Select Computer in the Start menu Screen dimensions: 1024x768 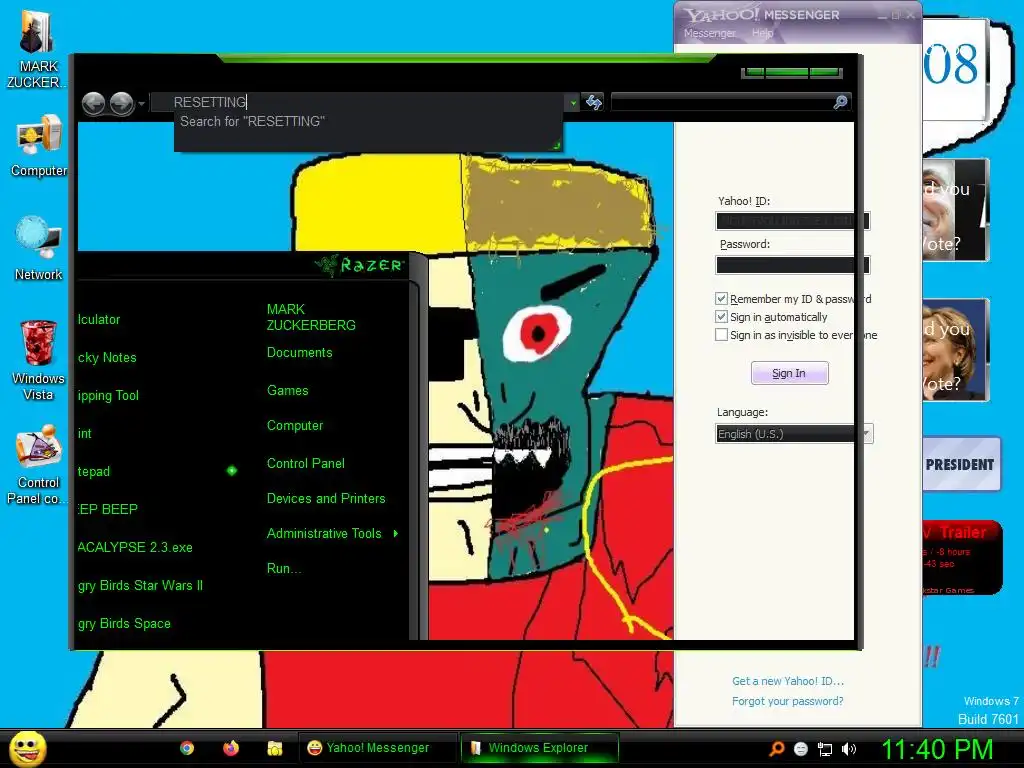295,426
